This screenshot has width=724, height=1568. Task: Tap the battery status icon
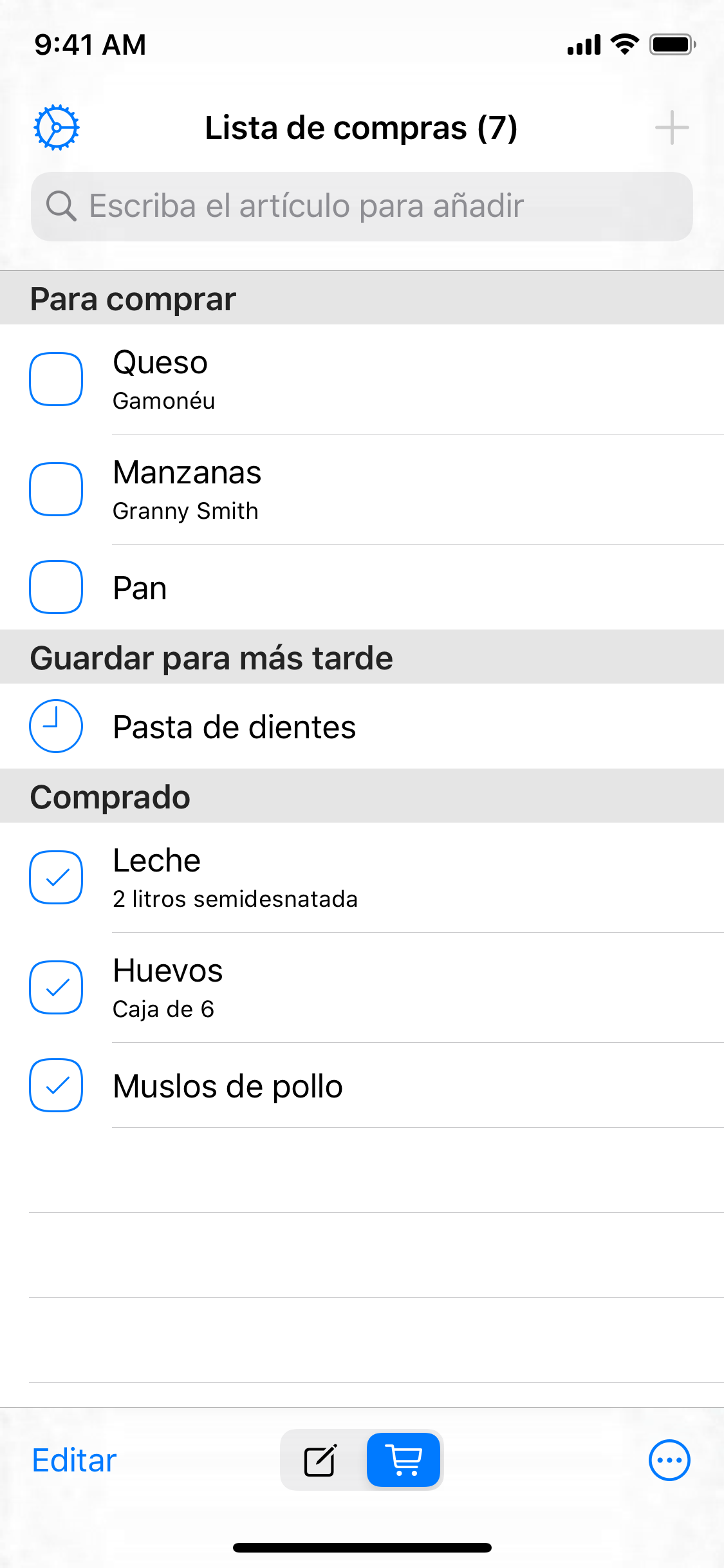672,45
